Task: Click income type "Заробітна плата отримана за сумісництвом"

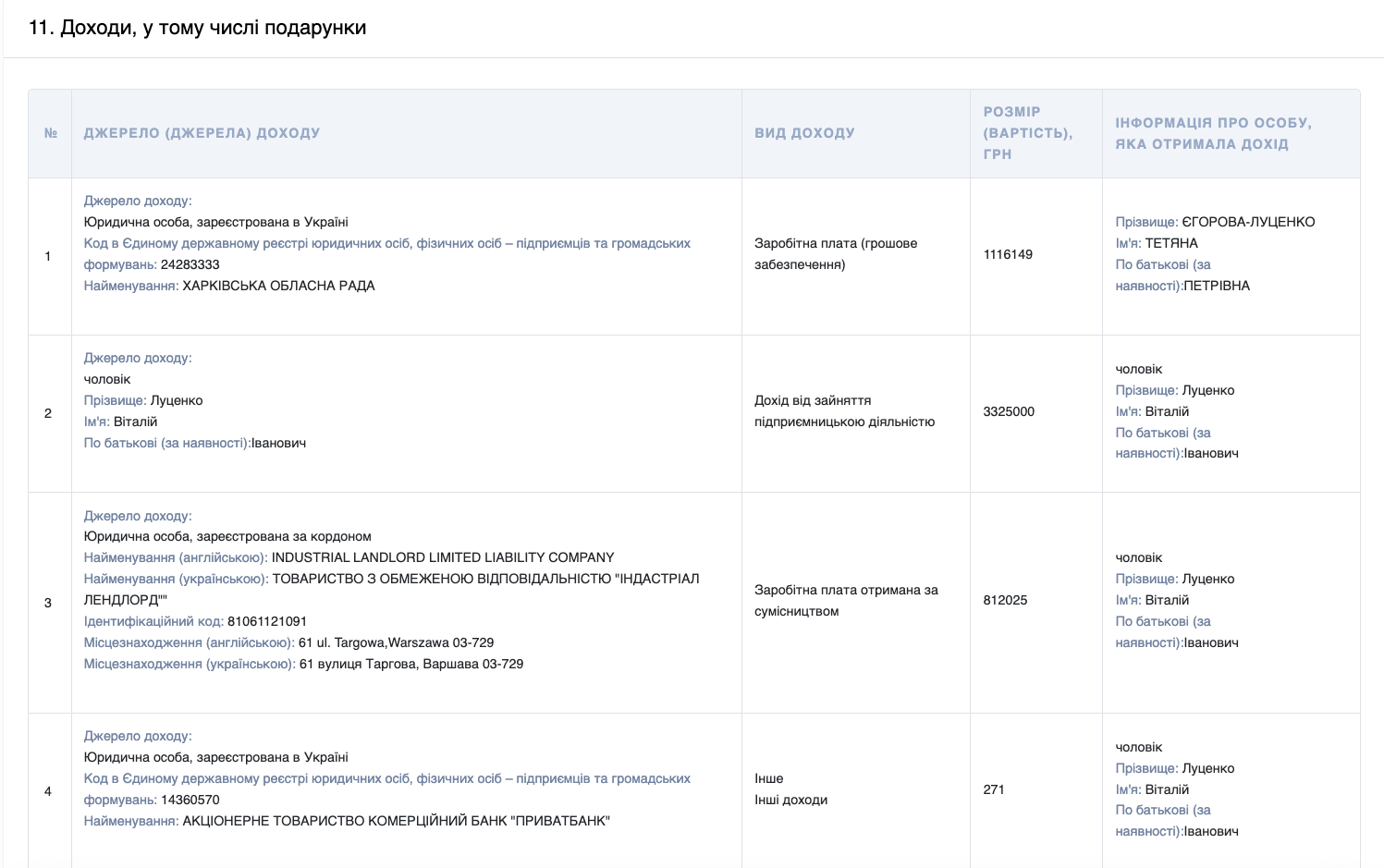Action: (x=846, y=601)
